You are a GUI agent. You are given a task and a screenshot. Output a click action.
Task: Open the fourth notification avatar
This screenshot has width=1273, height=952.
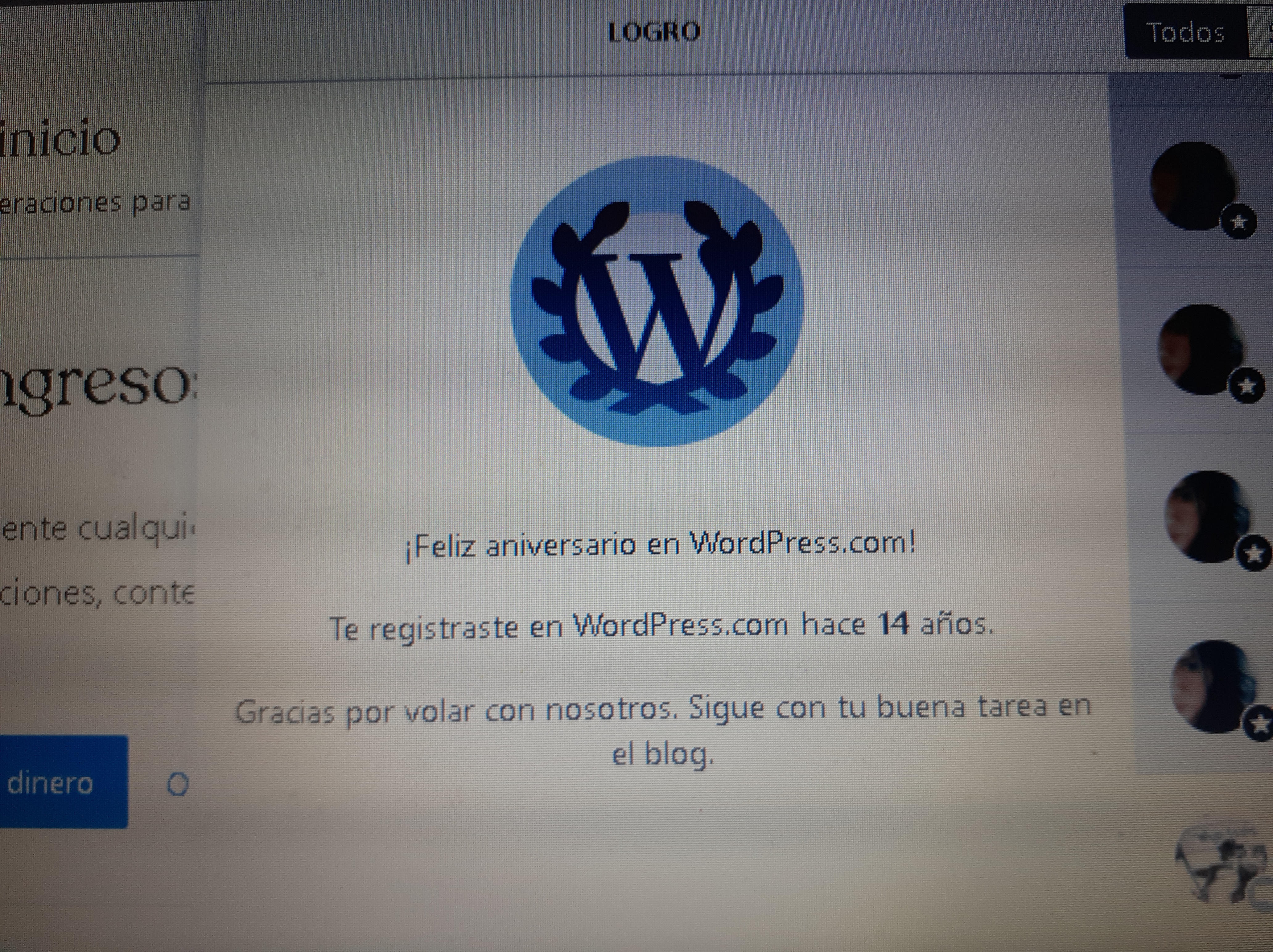point(1213,686)
